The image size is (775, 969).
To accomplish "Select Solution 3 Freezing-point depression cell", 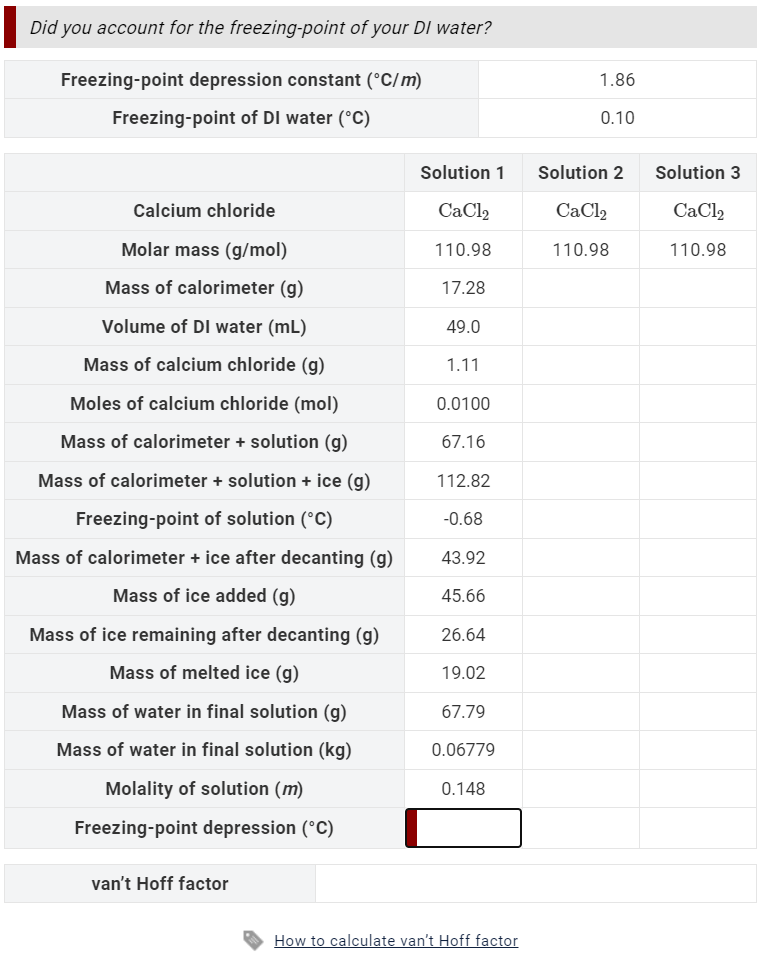I will pos(698,828).
